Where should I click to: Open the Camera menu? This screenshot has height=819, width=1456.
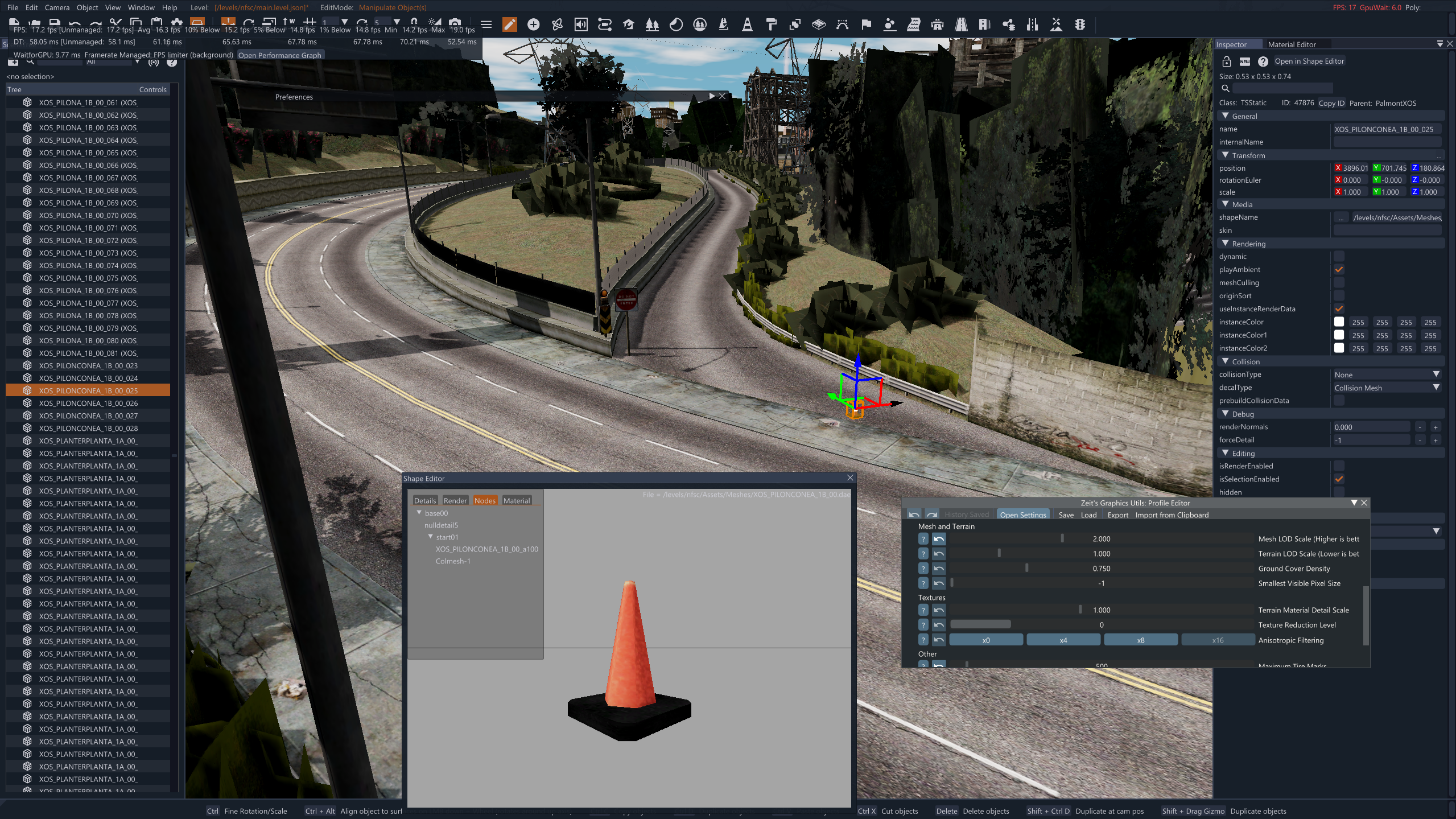(x=57, y=7)
